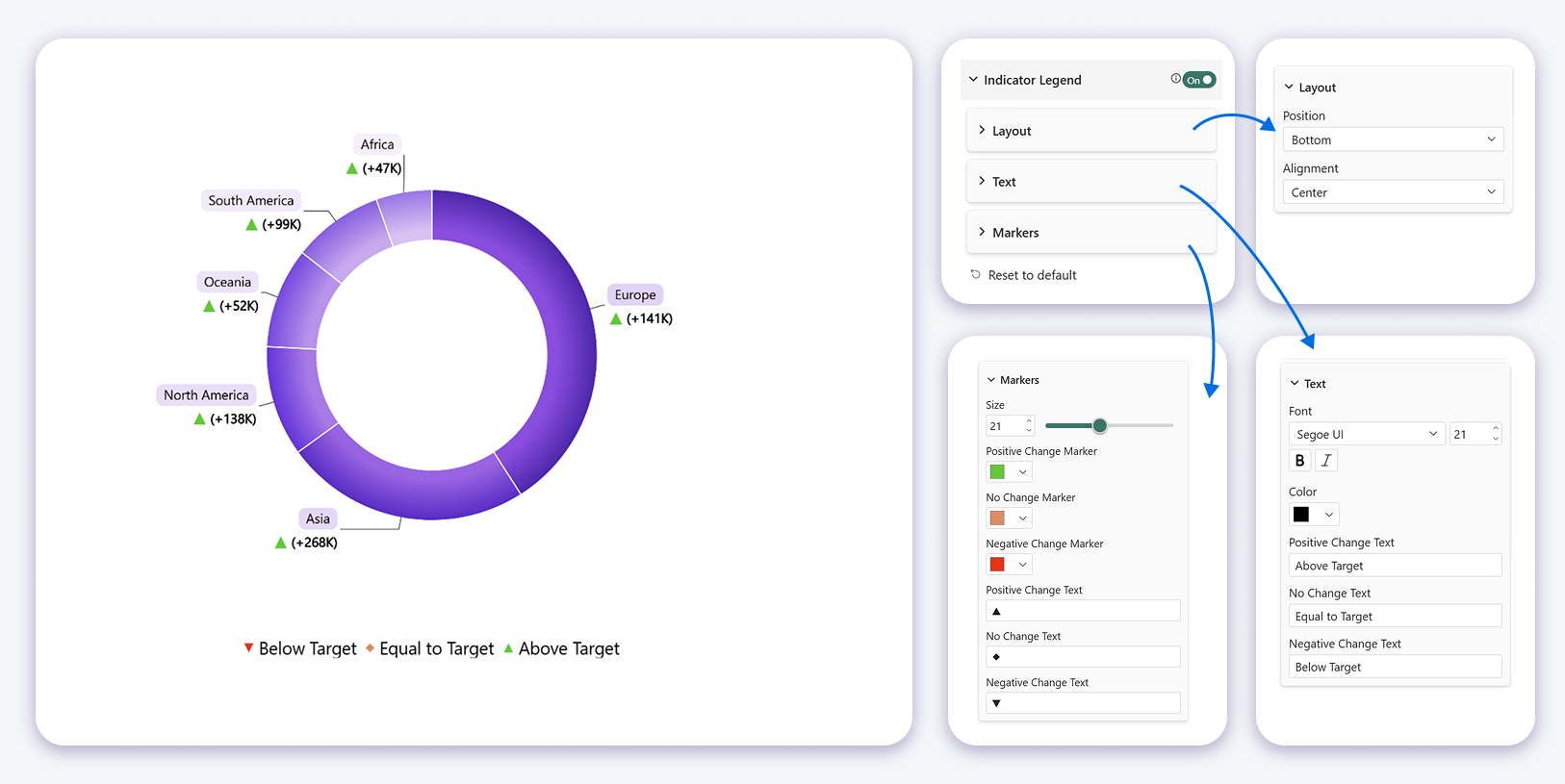Click the Below Target text field in Text panel
1565x784 pixels.
click(x=1395, y=667)
